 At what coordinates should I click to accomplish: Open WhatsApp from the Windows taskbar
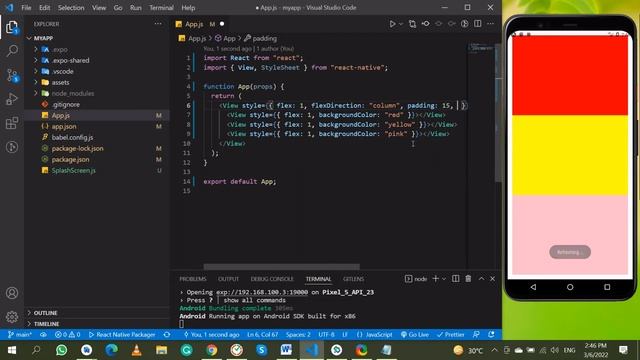tap(62, 350)
